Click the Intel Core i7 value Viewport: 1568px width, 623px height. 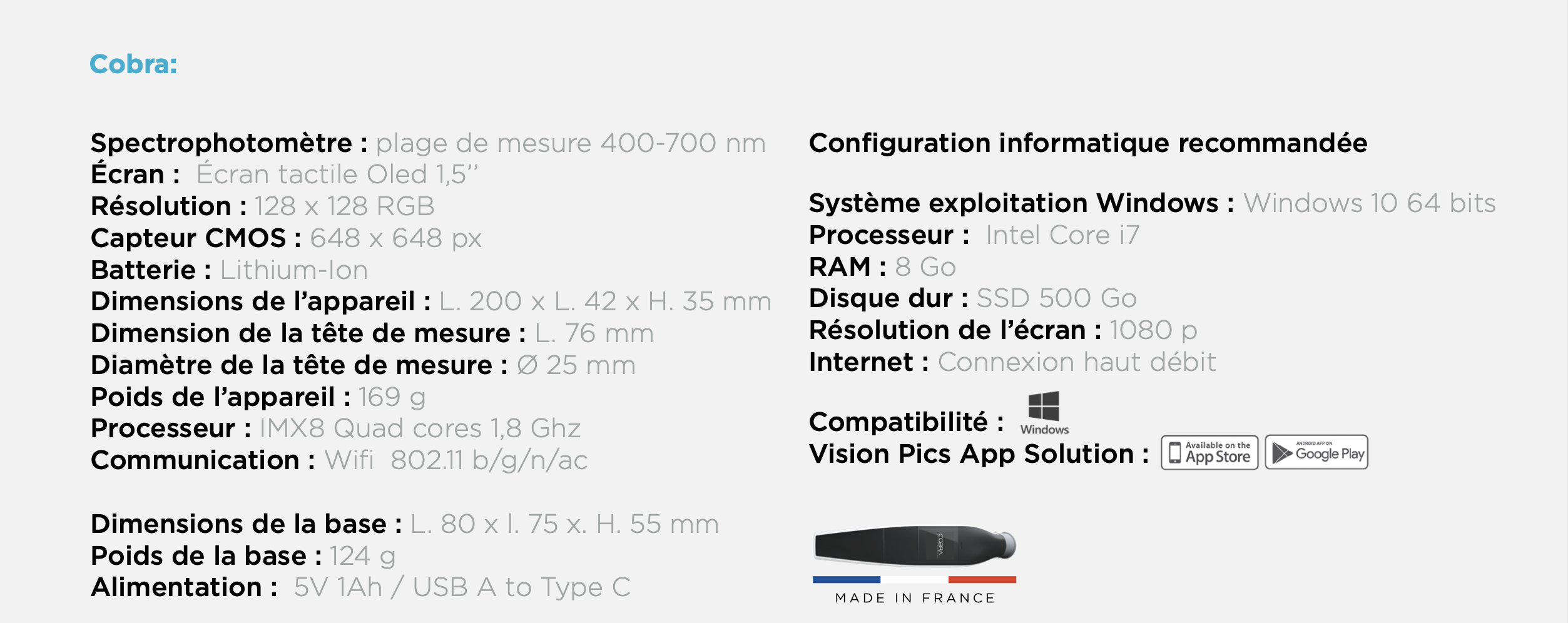[x=1062, y=235]
